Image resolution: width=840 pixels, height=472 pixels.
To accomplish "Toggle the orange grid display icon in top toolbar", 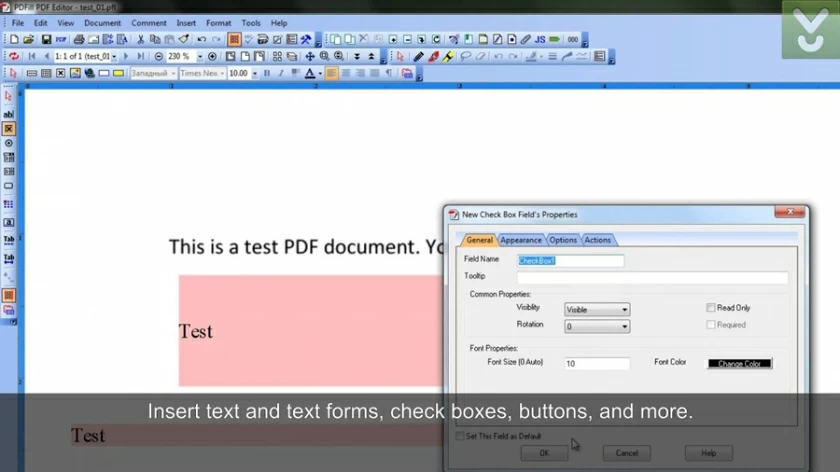I will coord(234,40).
